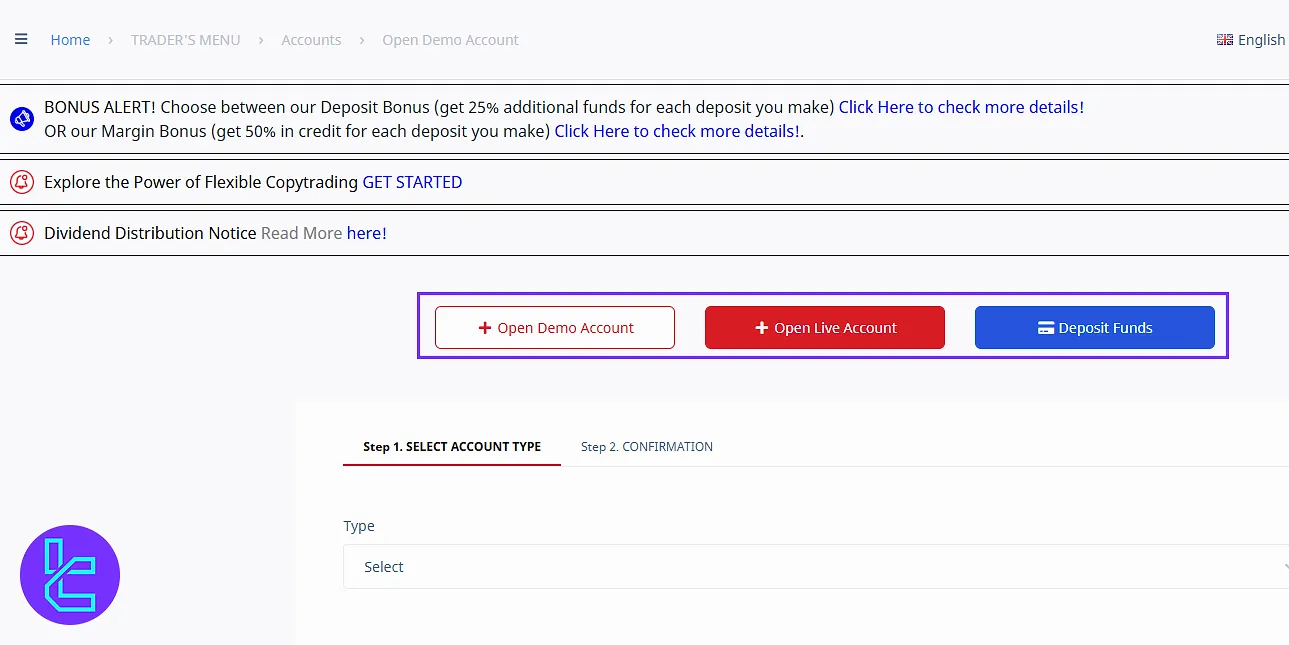
Task: Open Margin Bonus details link
Action: point(677,131)
